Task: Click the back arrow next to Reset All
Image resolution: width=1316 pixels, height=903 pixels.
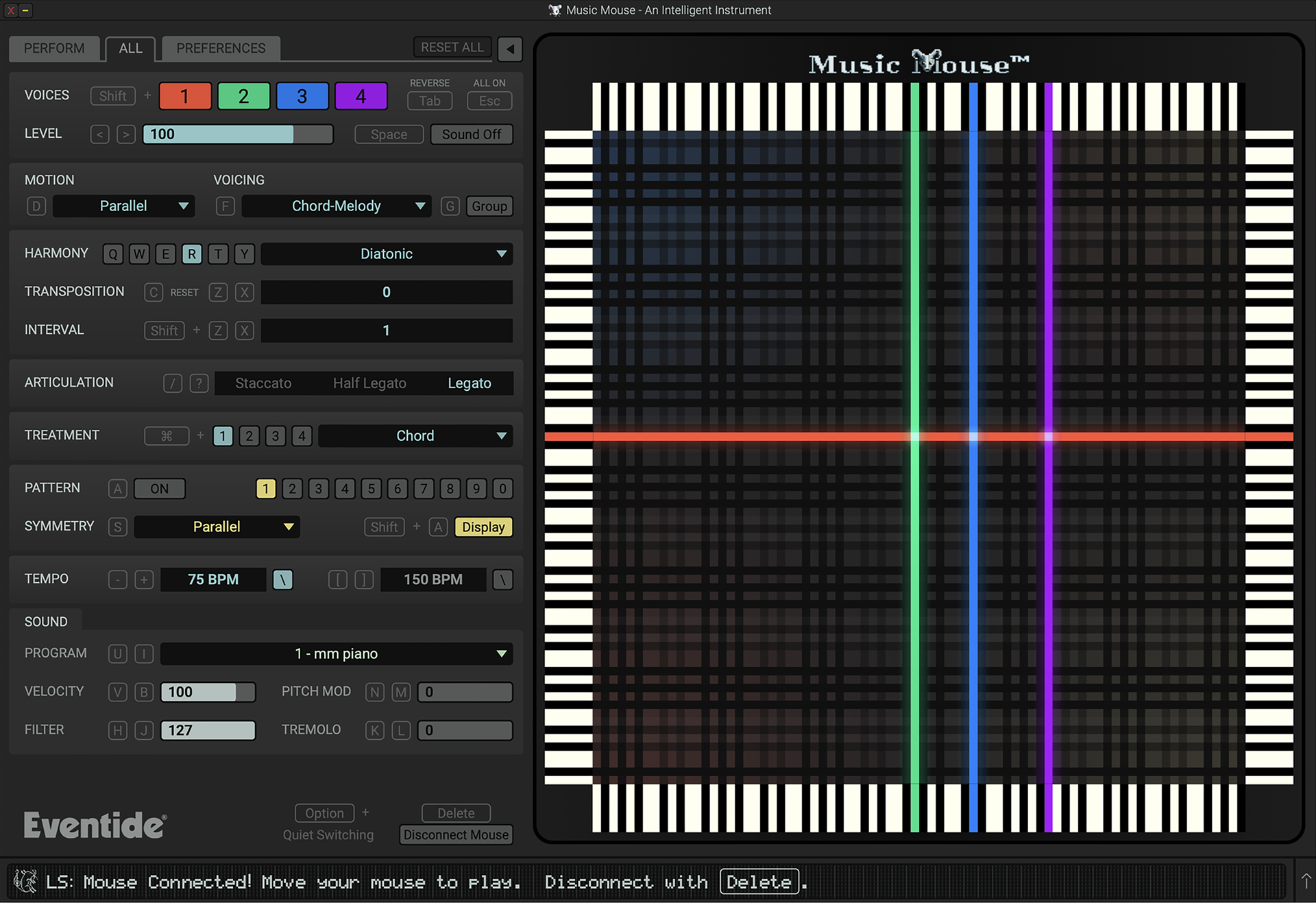Action: click(509, 49)
